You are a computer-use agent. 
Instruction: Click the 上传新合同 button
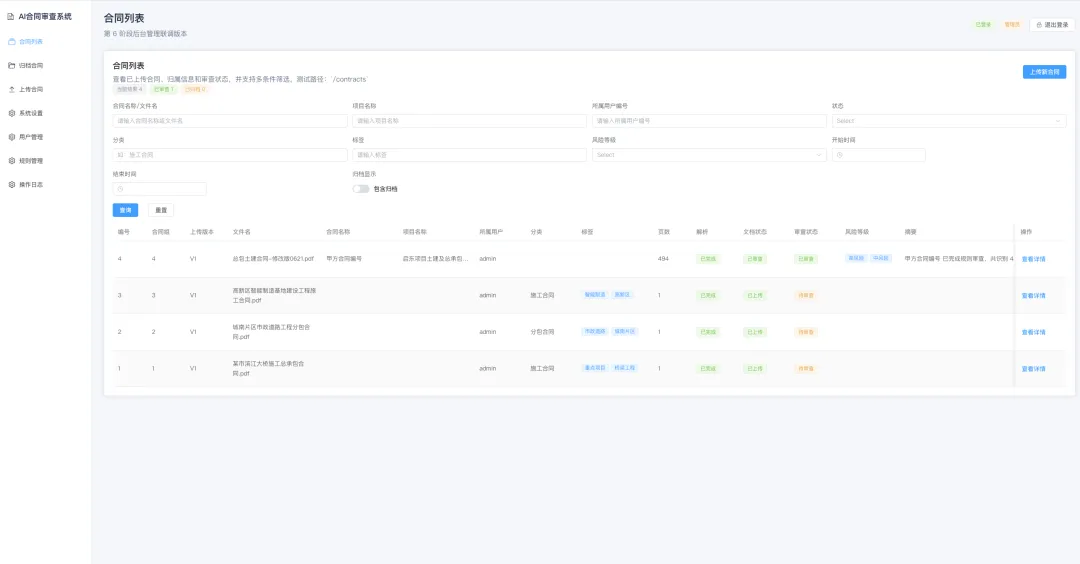point(1044,72)
